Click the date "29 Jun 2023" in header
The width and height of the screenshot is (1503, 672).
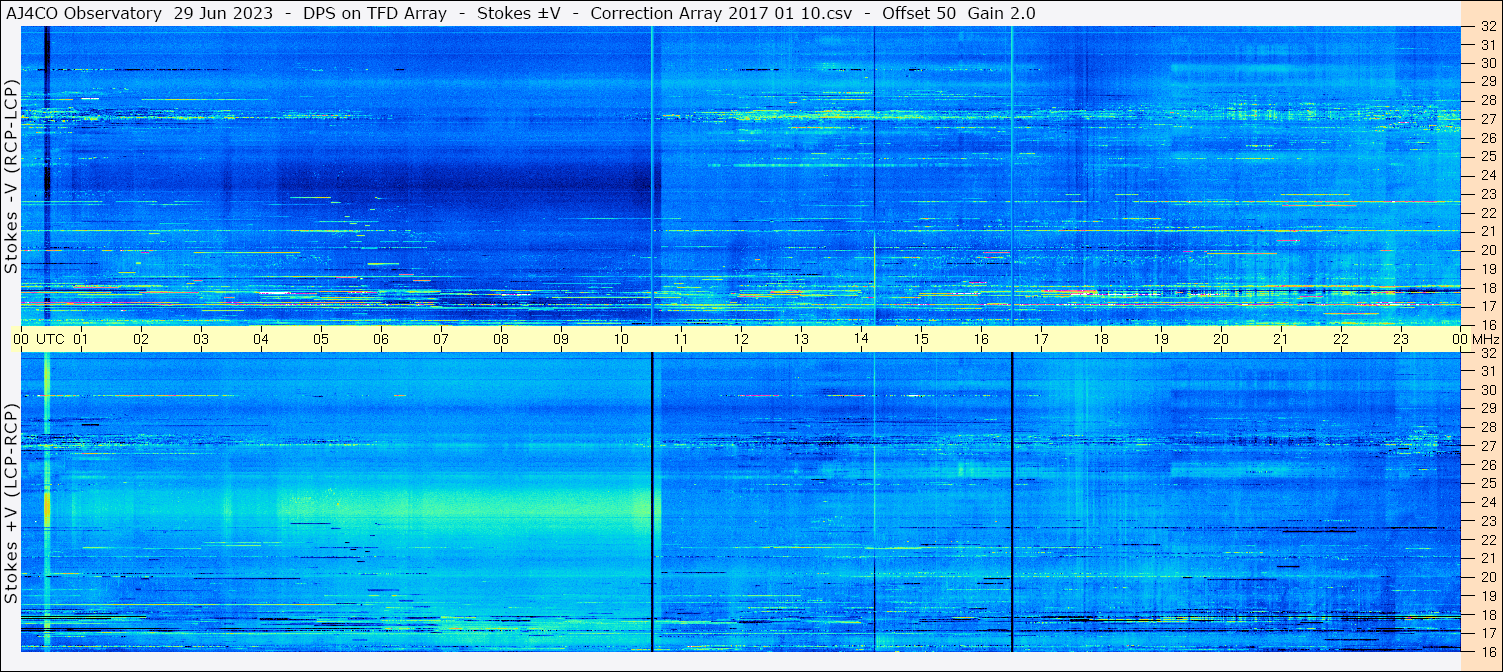click(225, 13)
